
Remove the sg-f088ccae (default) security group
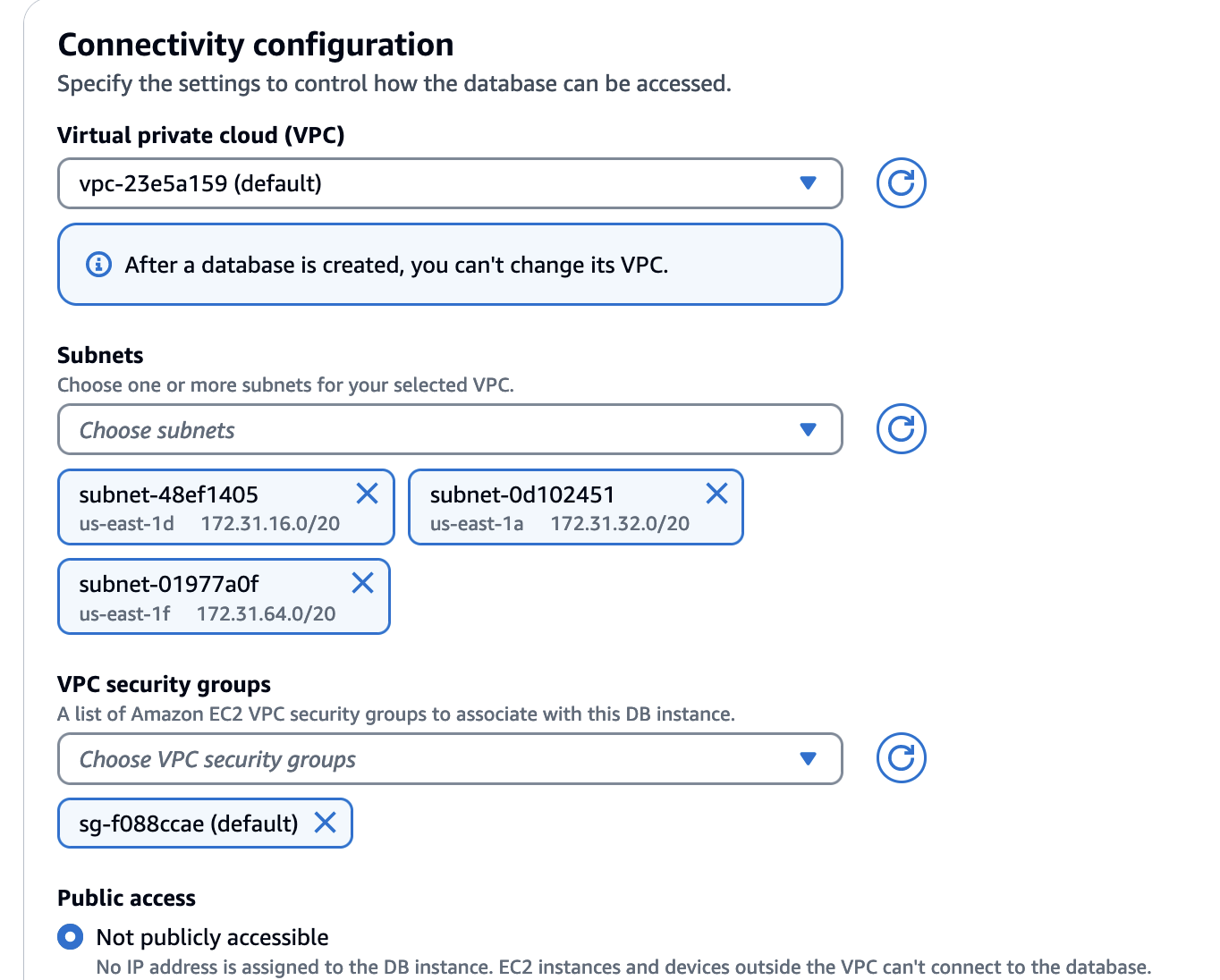[326, 823]
